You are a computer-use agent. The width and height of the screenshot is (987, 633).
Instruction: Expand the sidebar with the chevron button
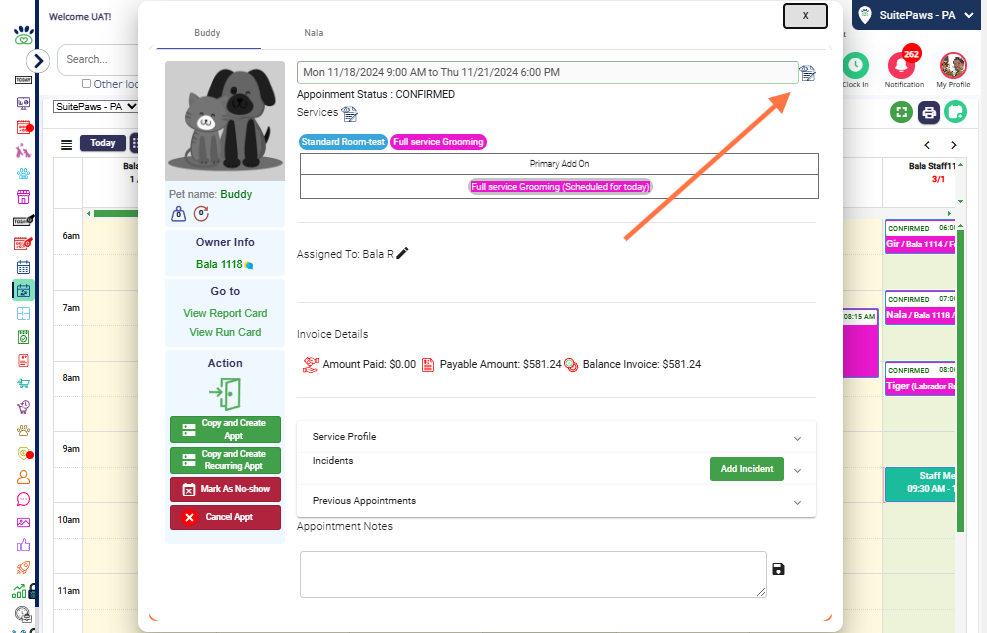point(38,60)
